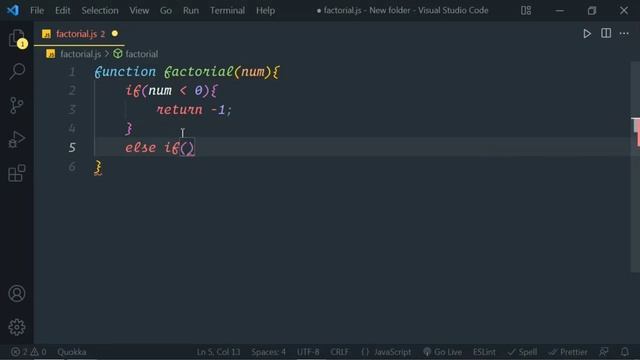Screen dimensions: 640x360
Task: Open the Run and Debug view
Action: (x=17, y=139)
